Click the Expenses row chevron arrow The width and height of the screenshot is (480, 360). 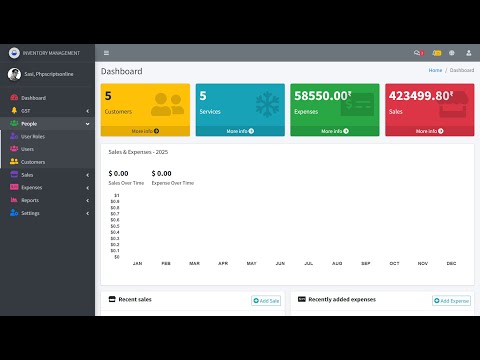point(88,188)
